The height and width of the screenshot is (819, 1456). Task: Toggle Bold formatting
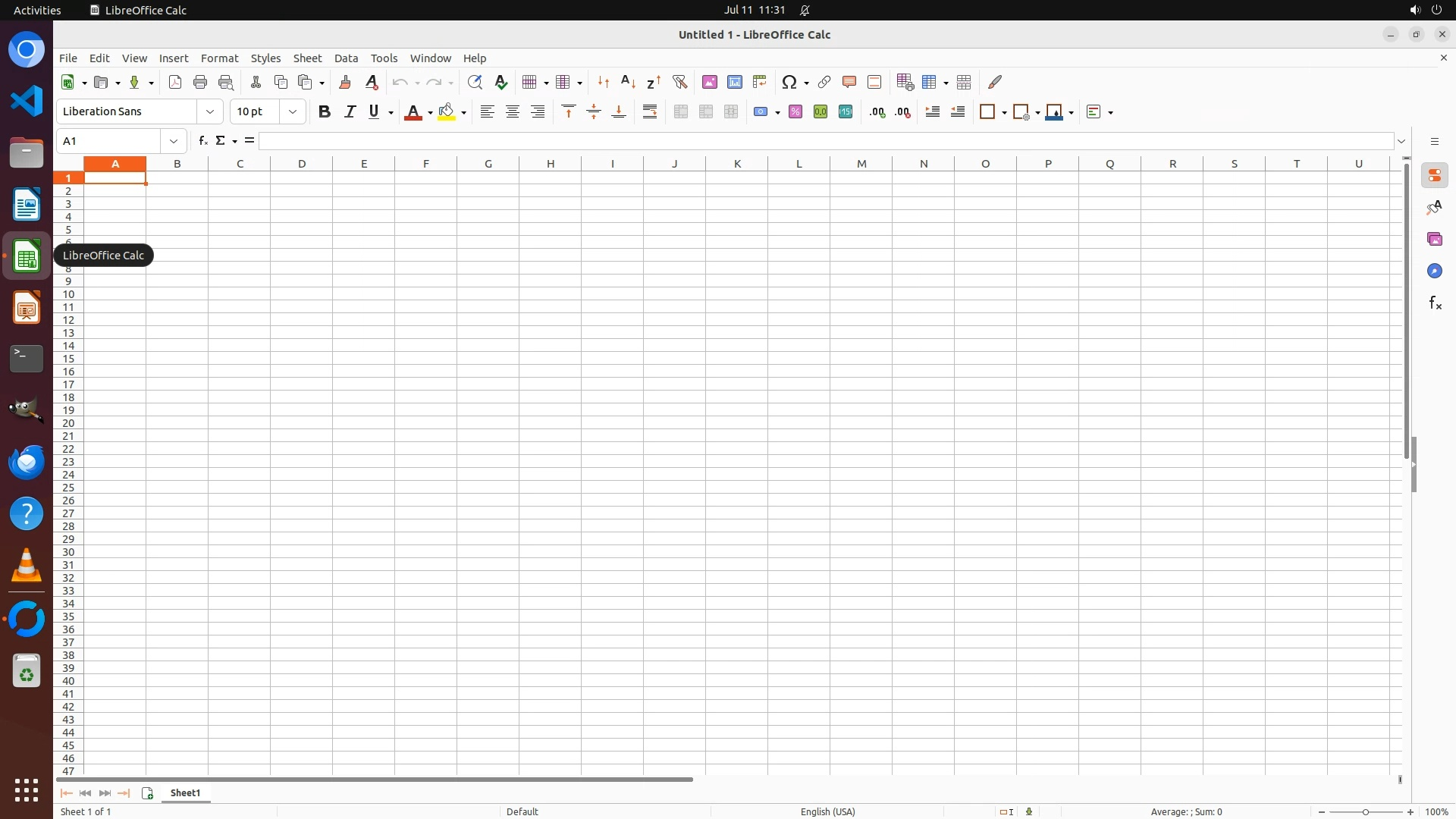pos(325,112)
